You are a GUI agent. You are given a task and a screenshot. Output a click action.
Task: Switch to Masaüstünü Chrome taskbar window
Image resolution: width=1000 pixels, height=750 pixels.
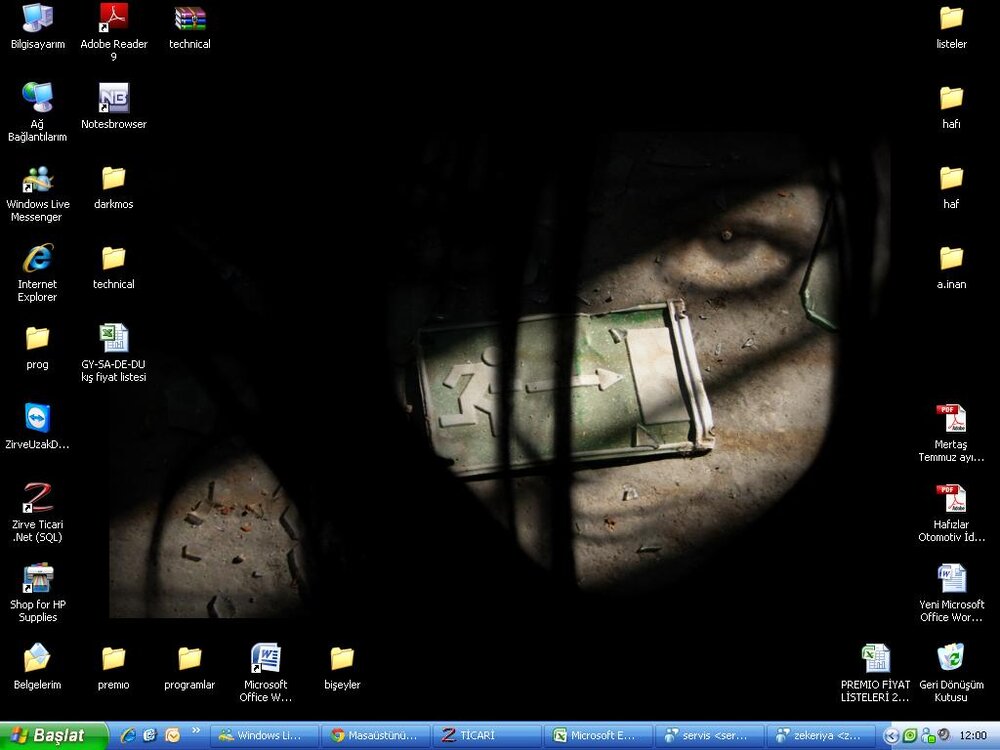tap(376, 735)
